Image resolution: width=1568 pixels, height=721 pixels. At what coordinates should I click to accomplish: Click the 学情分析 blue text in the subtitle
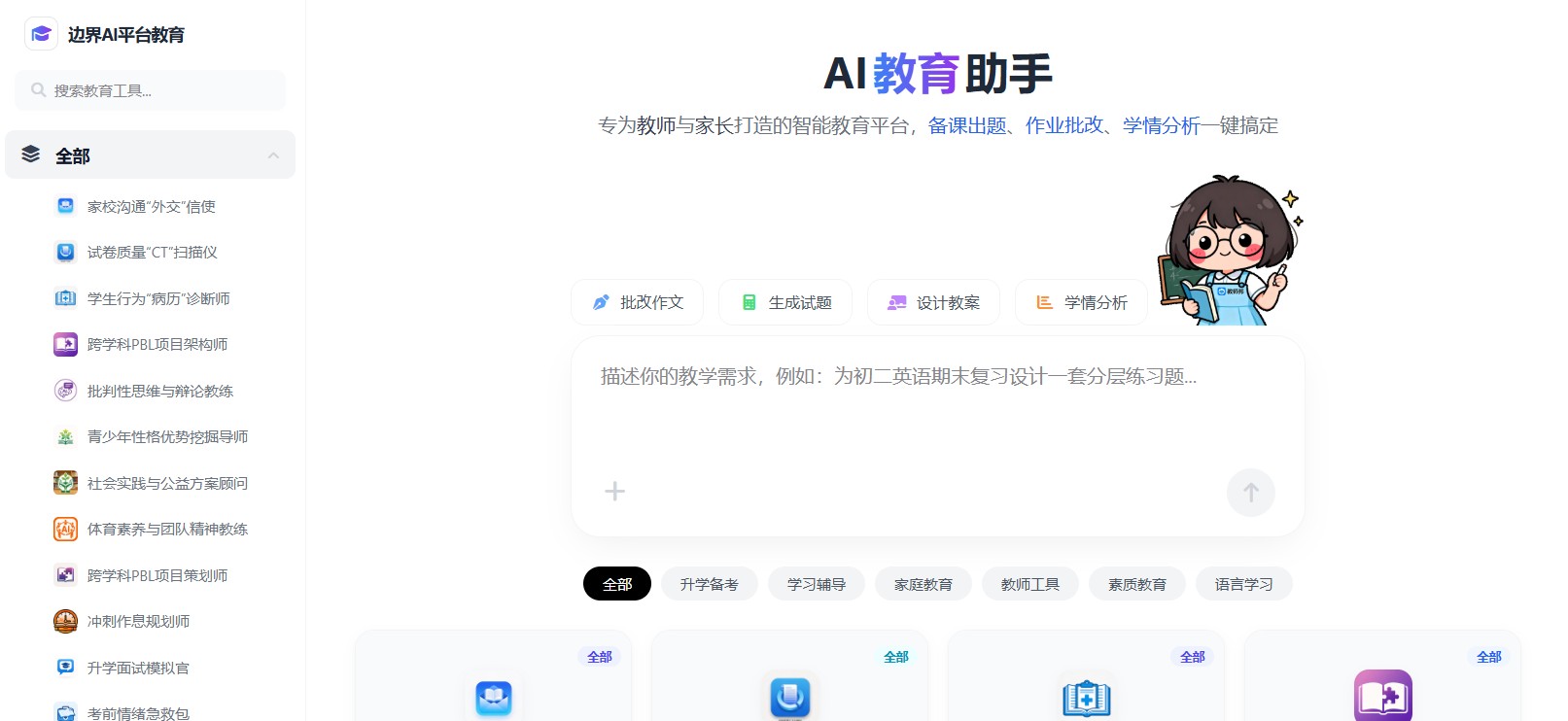click(1162, 125)
